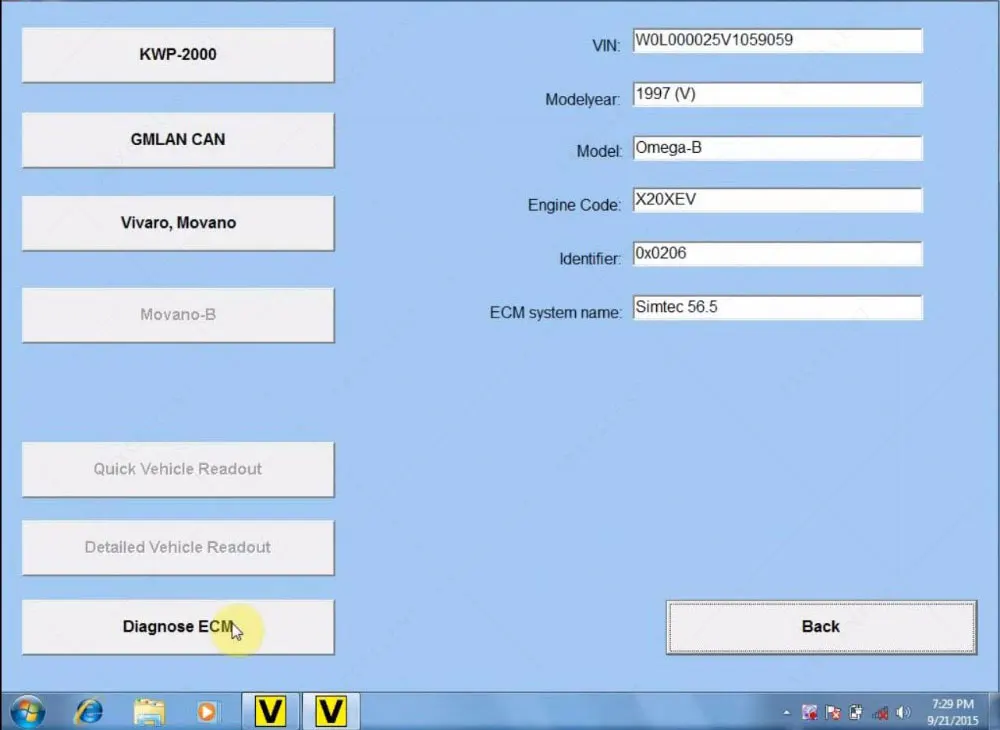Click the greyed-out Movano-B button
Screen dimensions: 1000x730
click(178, 315)
